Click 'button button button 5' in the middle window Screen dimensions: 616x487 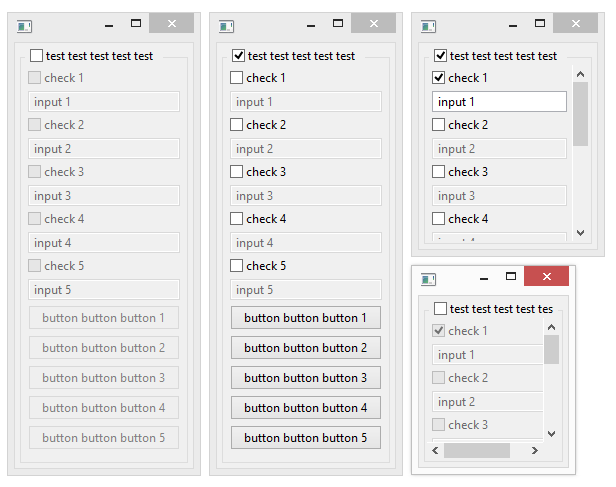click(x=305, y=438)
